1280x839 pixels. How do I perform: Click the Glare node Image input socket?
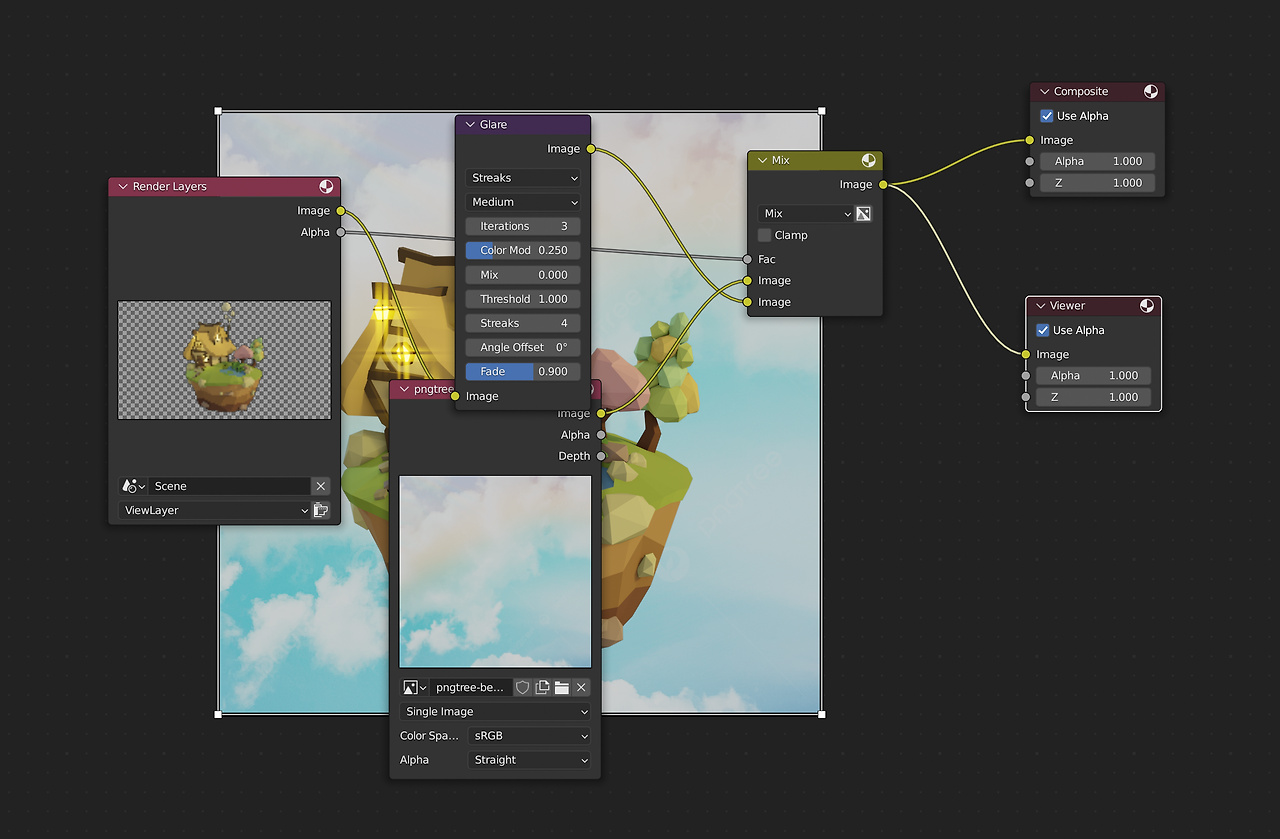tap(455, 396)
